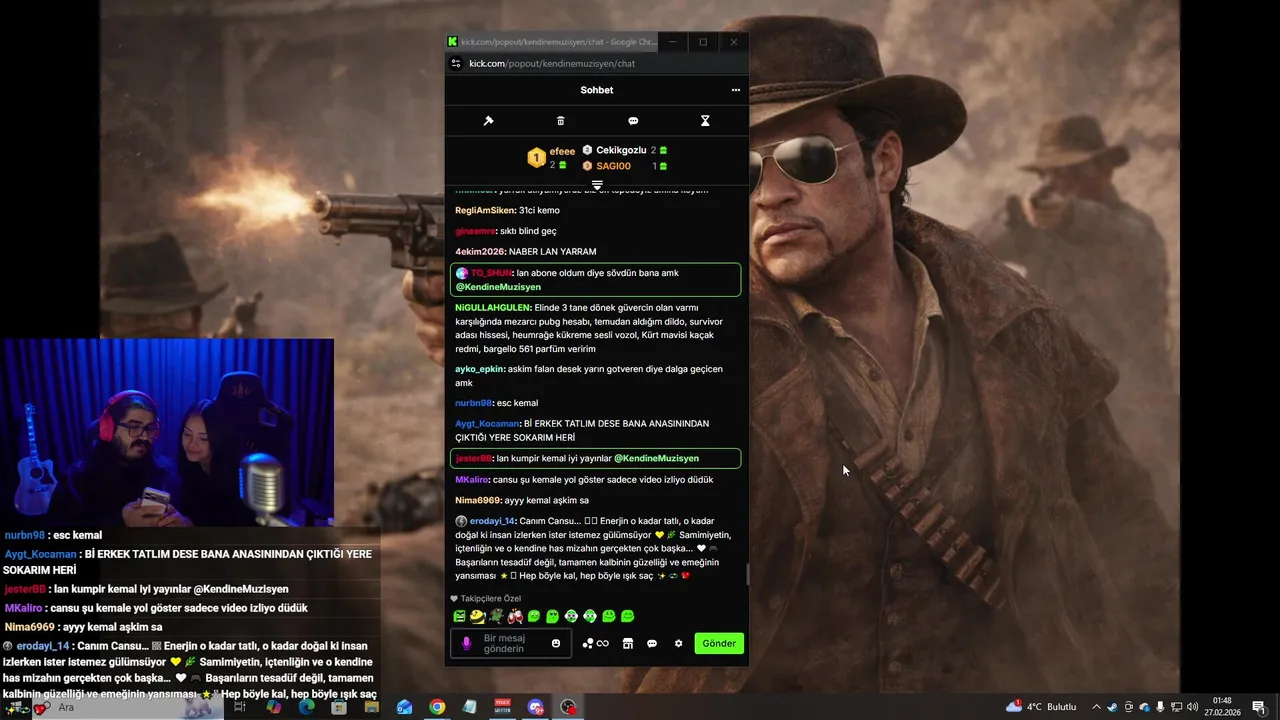Click the Sohbet chat header title
The image size is (1280, 720).
597,90
